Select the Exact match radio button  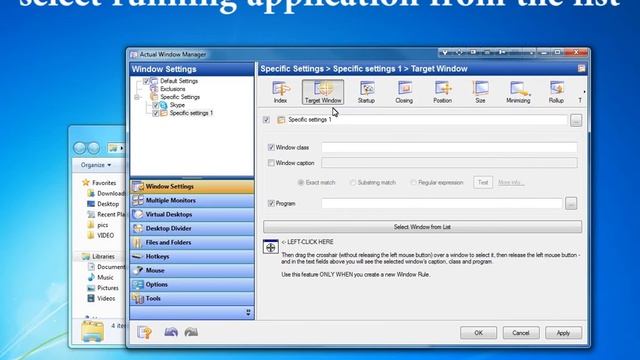click(301, 182)
